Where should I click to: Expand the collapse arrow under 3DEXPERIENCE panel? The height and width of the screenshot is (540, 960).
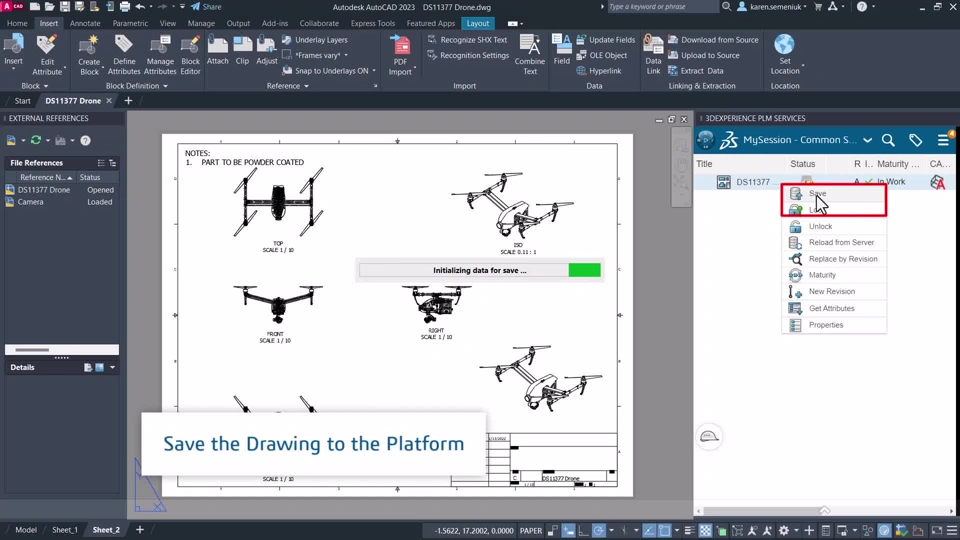[825, 510]
